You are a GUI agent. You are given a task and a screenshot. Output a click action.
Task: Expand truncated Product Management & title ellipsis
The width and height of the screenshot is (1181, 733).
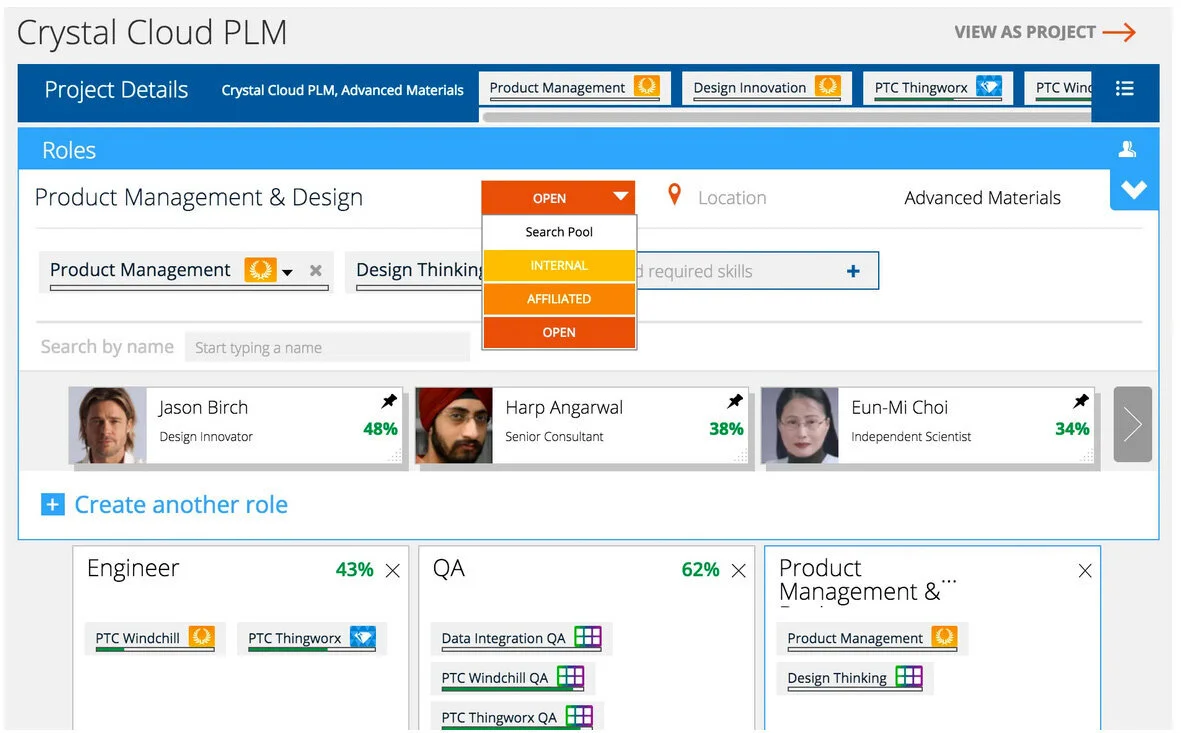click(x=948, y=582)
